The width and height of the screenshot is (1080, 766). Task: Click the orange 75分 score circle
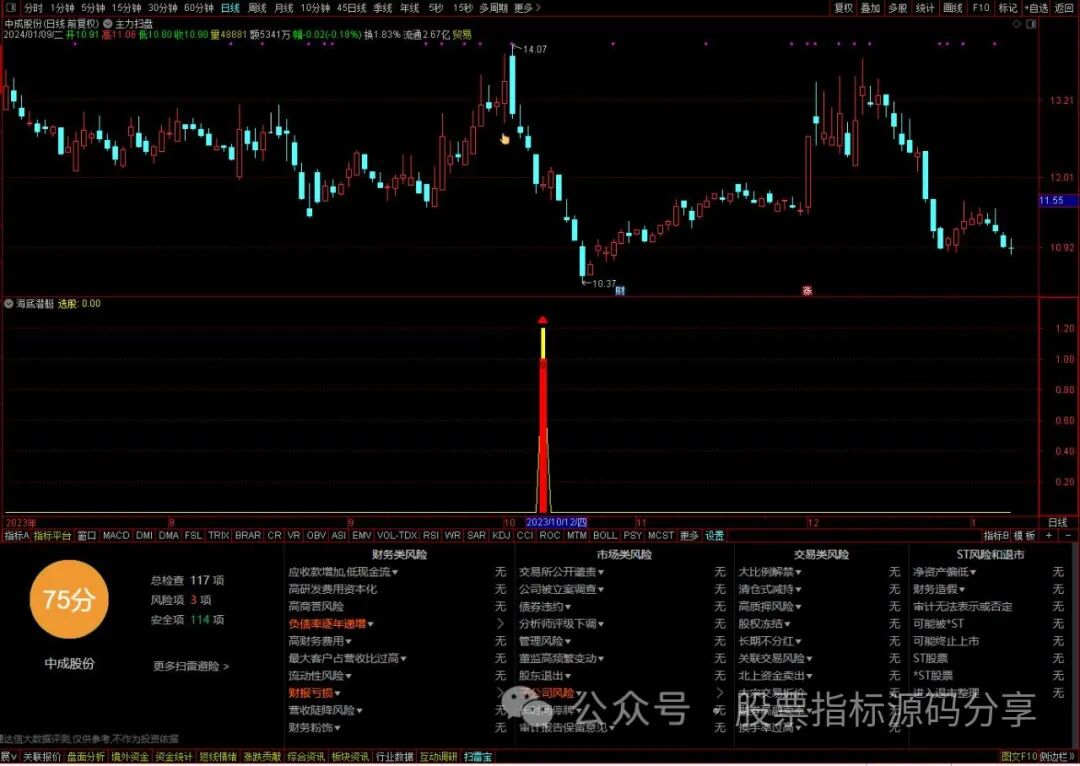(x=69, y=599)
